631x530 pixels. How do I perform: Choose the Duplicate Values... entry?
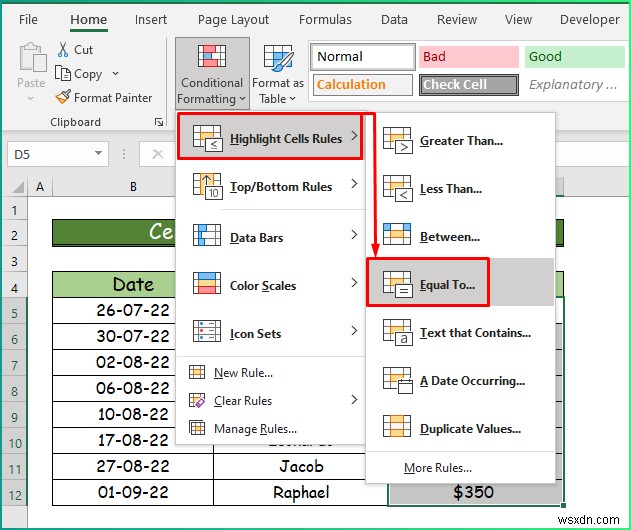pos(461,428)
